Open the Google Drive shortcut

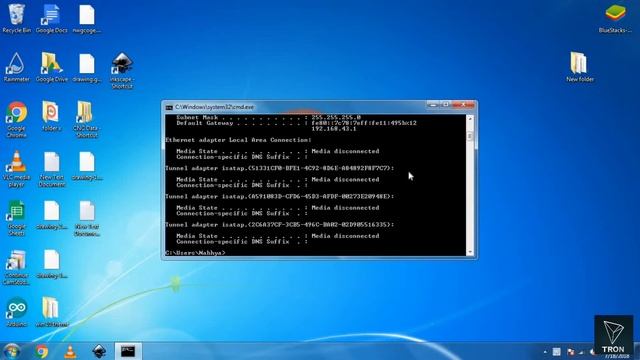pyautogui.click(x=51, y=67)
